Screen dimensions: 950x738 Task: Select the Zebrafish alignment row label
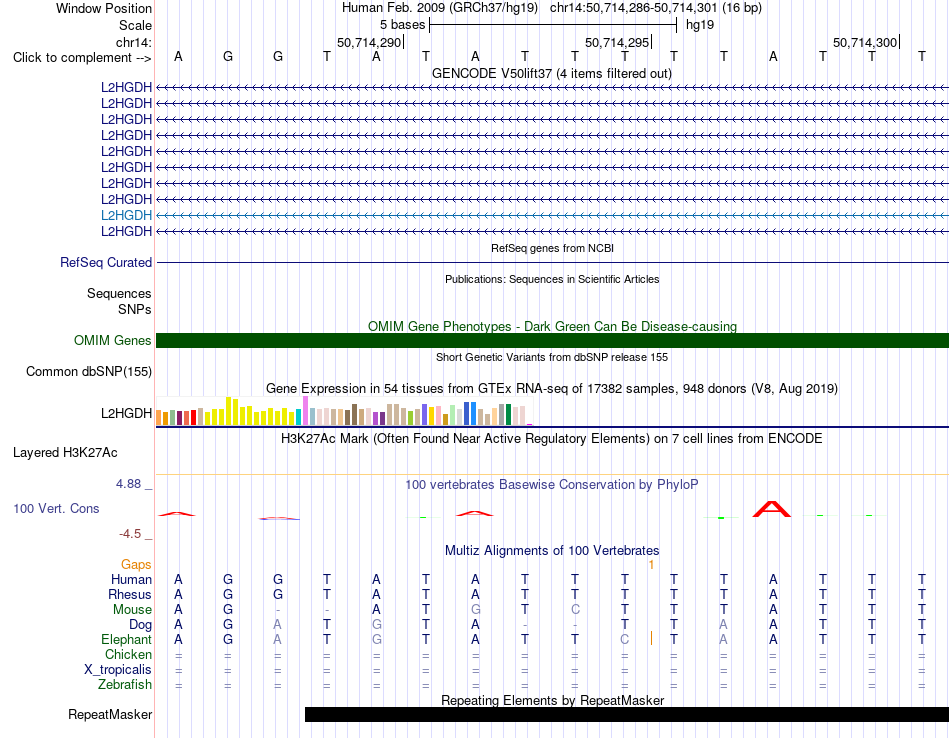click(x=125, y=685)
